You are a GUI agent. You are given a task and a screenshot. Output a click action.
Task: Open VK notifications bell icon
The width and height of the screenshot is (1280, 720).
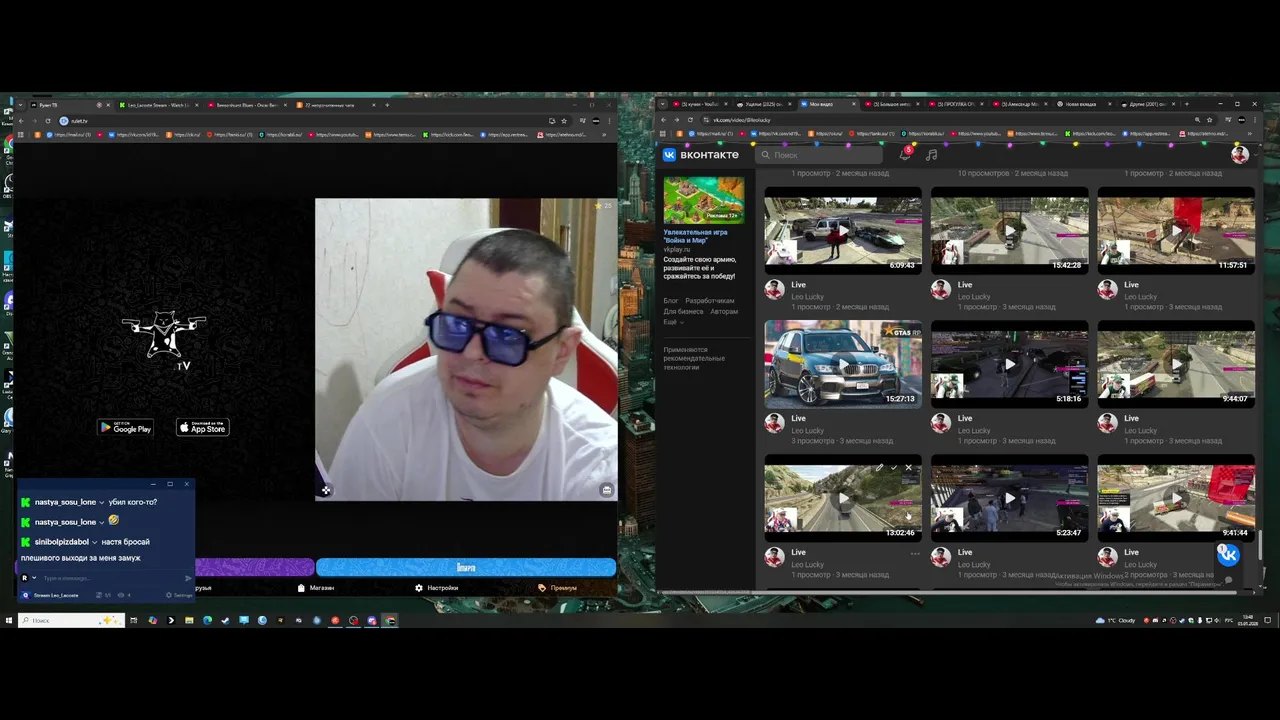[x=906, y=154]
